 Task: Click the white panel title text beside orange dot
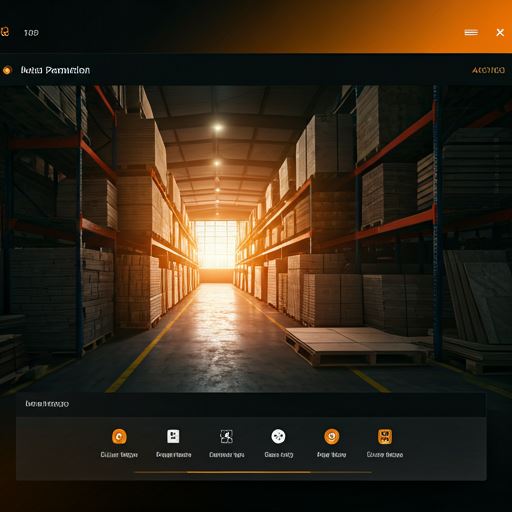coord(55,70)
